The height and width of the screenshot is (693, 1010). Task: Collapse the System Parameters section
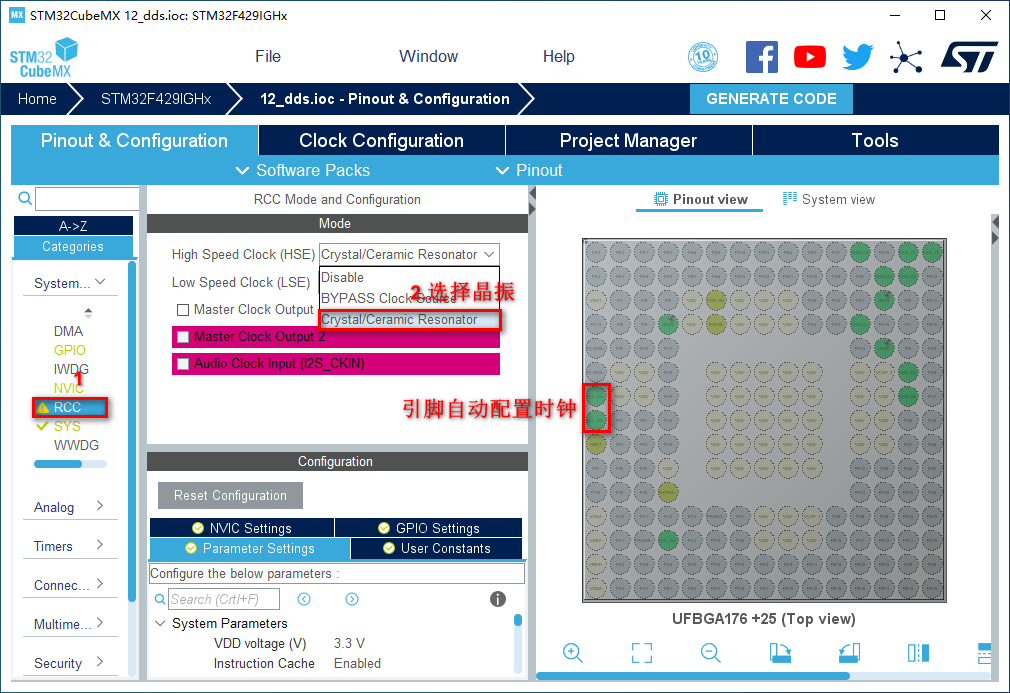[161, 623]
